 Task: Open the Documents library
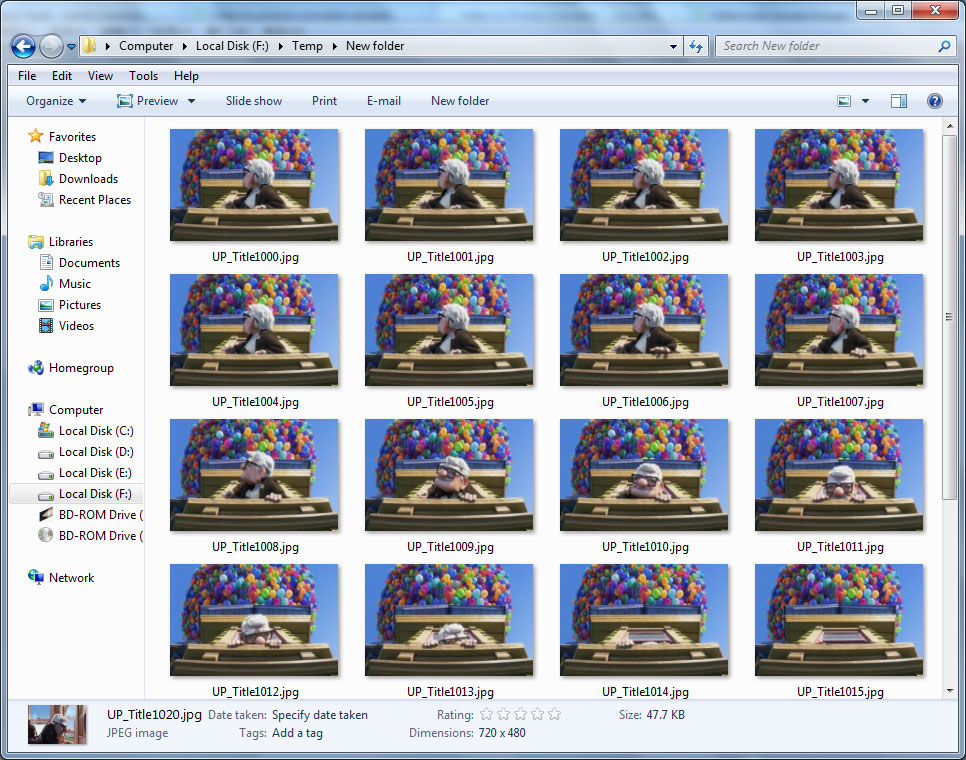click(89, 263)
